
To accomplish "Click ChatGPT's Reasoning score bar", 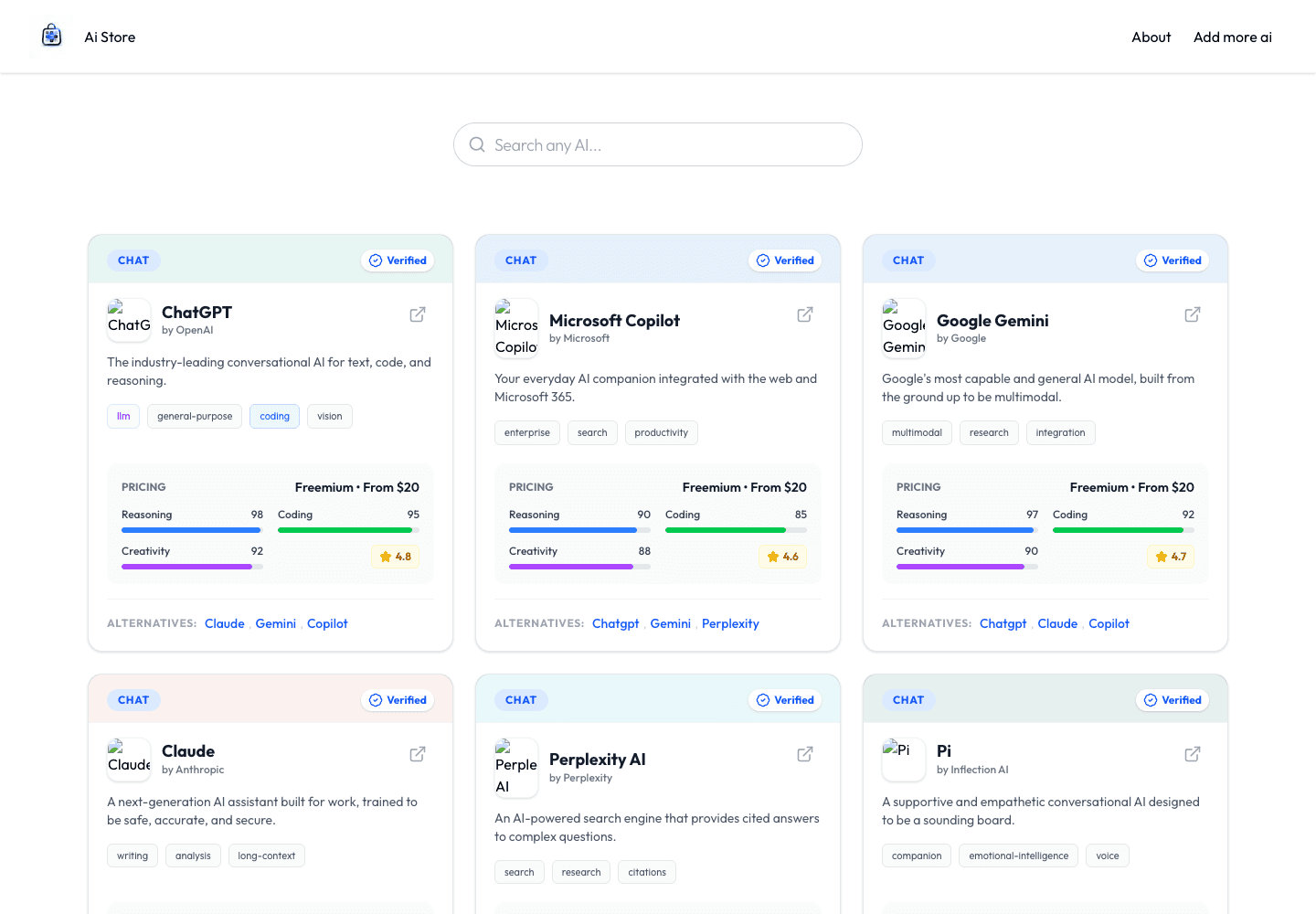I will point(192,530).
